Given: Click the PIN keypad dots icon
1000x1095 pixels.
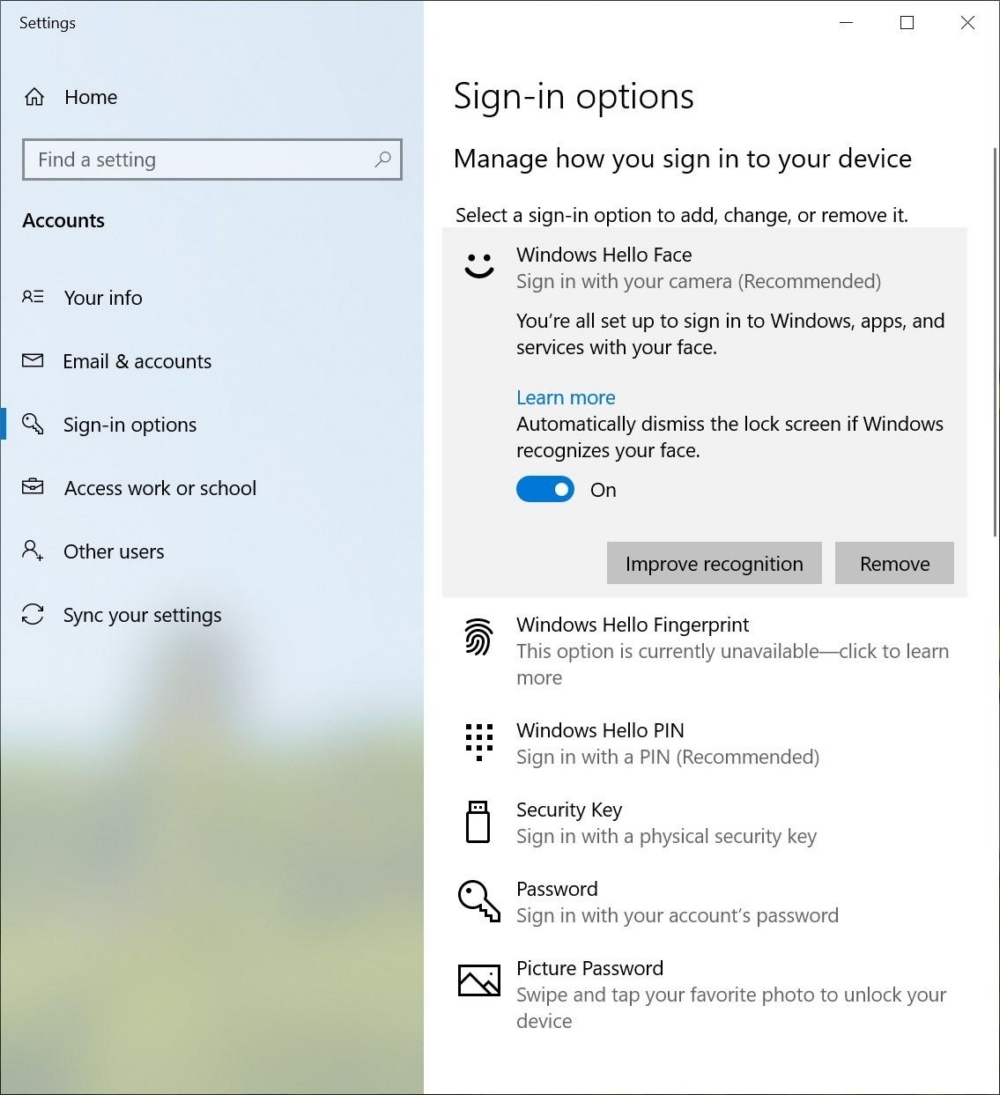Looking at the screenshot, I should 479,742.
